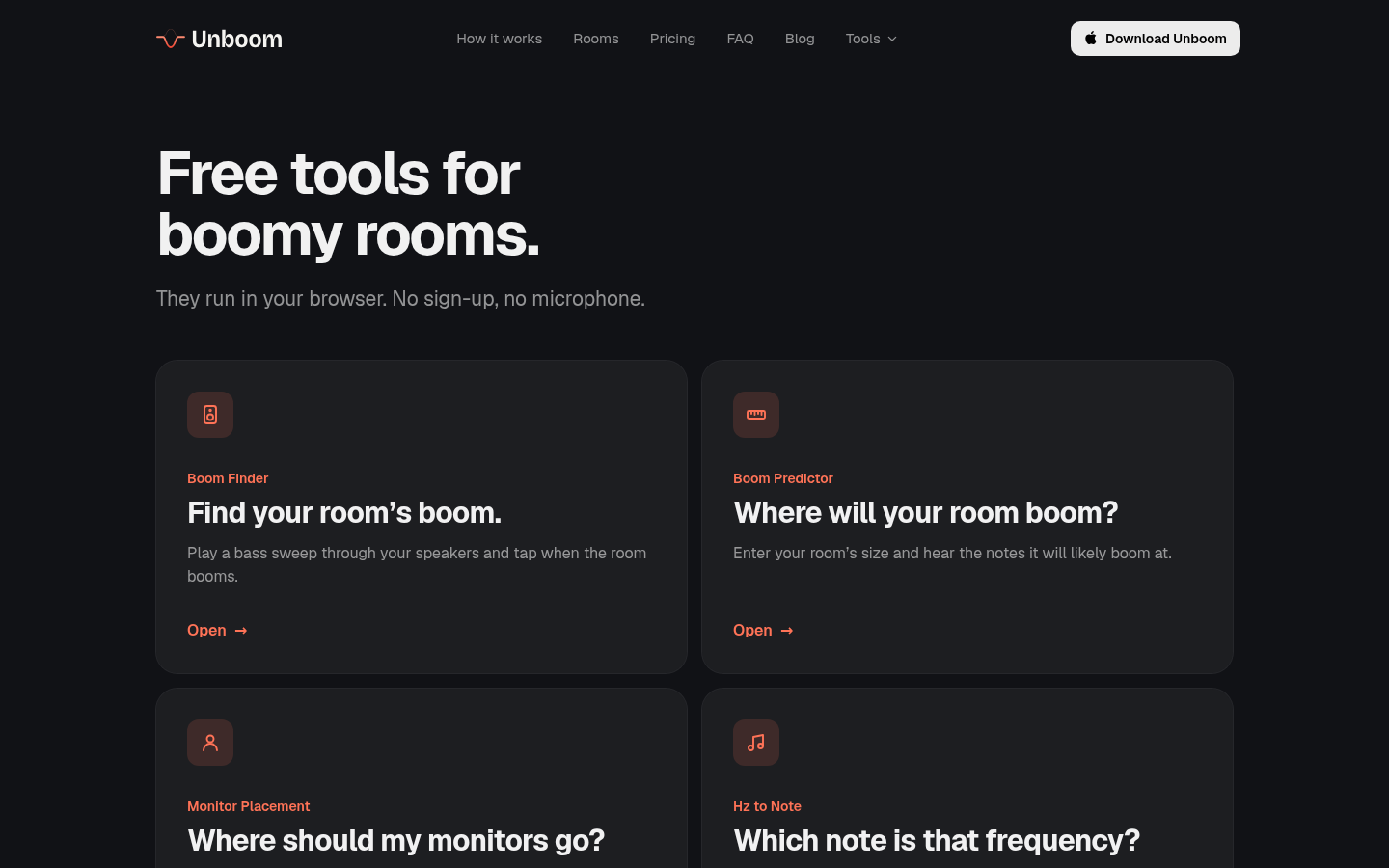The image size is (1389, 868).
Task: Open the Boom Predictor tool link
Action: pos(763,630)
